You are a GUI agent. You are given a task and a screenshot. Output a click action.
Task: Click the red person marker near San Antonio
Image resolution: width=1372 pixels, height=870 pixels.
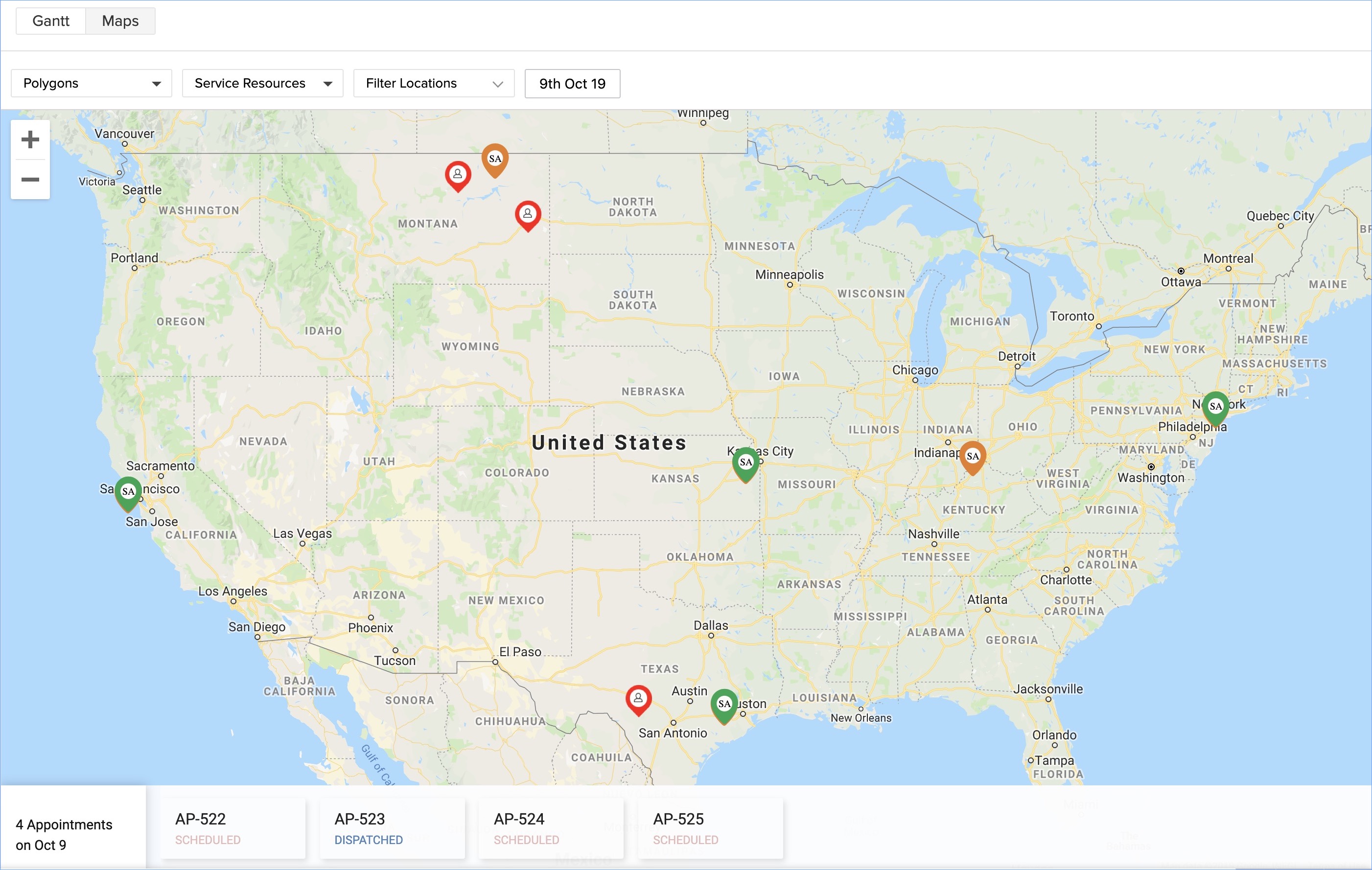pos(638,699)
